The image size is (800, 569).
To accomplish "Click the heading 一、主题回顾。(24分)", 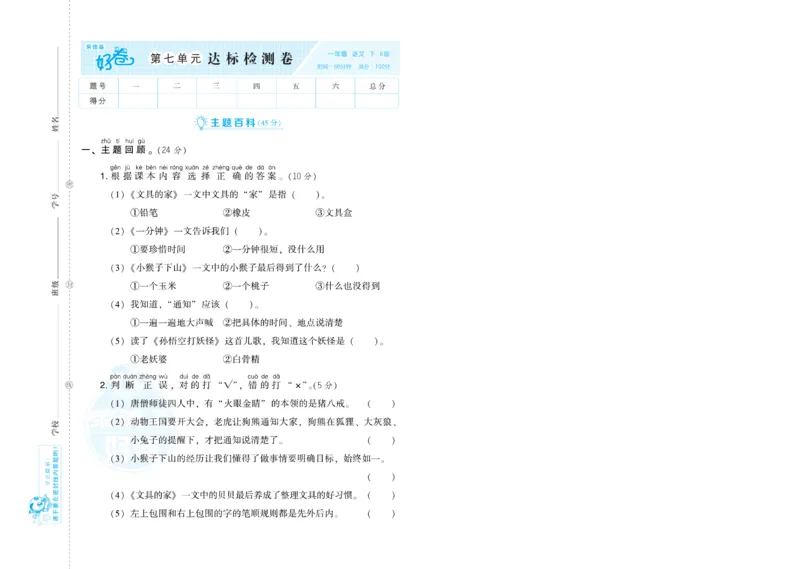I will [x=134, y=150].
